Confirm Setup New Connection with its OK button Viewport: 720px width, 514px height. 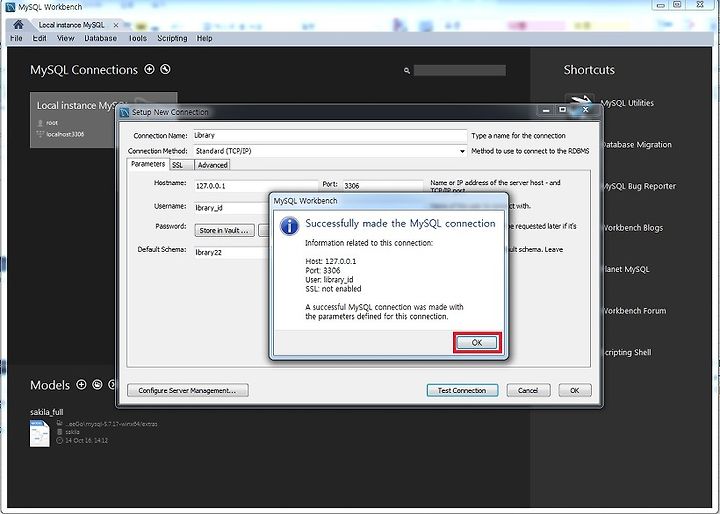(575, 390)
